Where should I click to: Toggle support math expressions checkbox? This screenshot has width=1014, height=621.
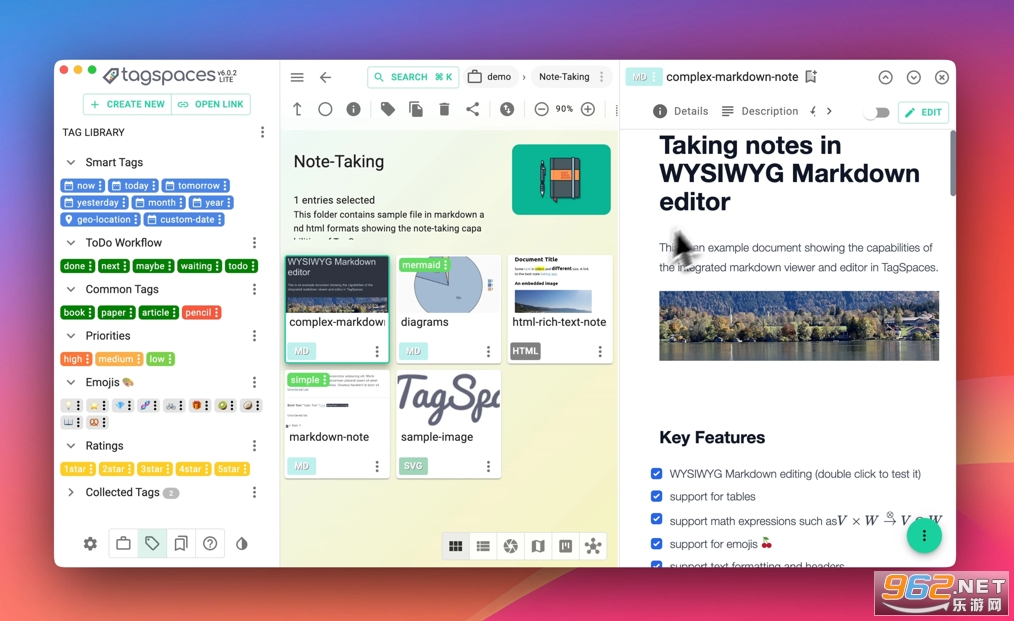(656, 519)
